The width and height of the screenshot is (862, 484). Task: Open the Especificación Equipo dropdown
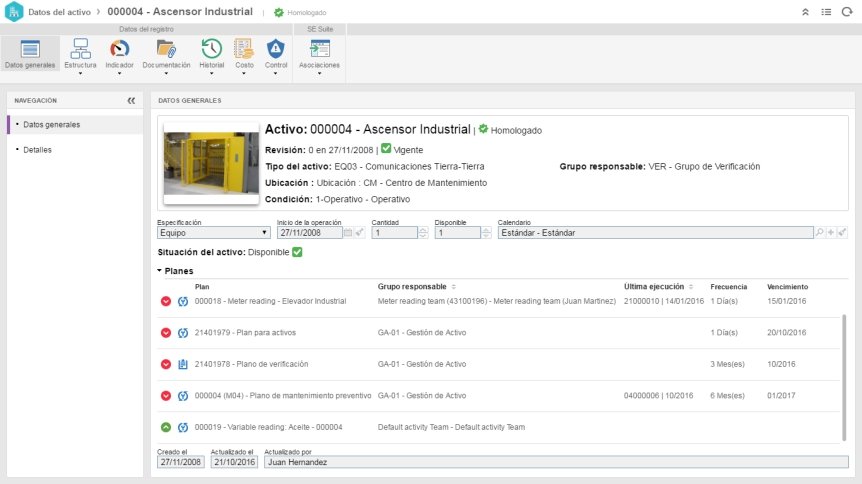[x=213, y=233]
